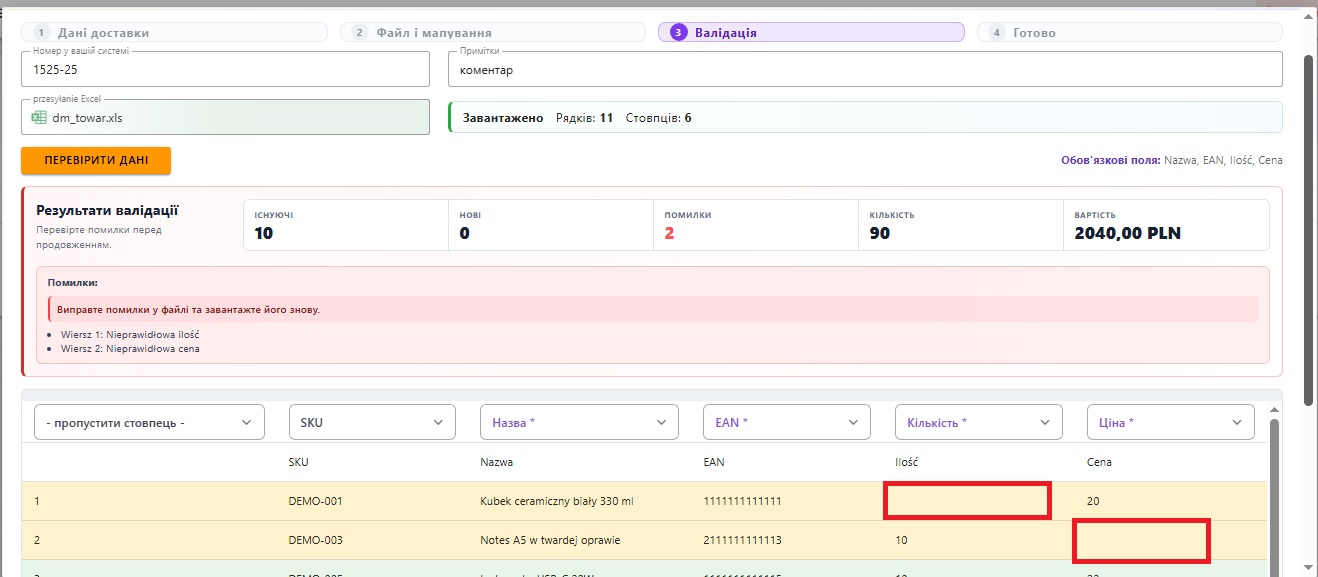
Task: Click EAN cell 2111111111113
Action: click(743, 540)
